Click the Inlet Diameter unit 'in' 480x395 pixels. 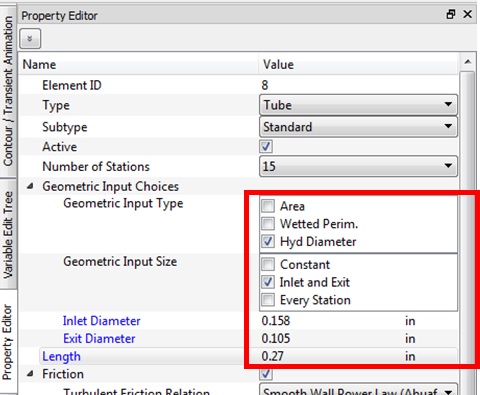tap(410, 321)
